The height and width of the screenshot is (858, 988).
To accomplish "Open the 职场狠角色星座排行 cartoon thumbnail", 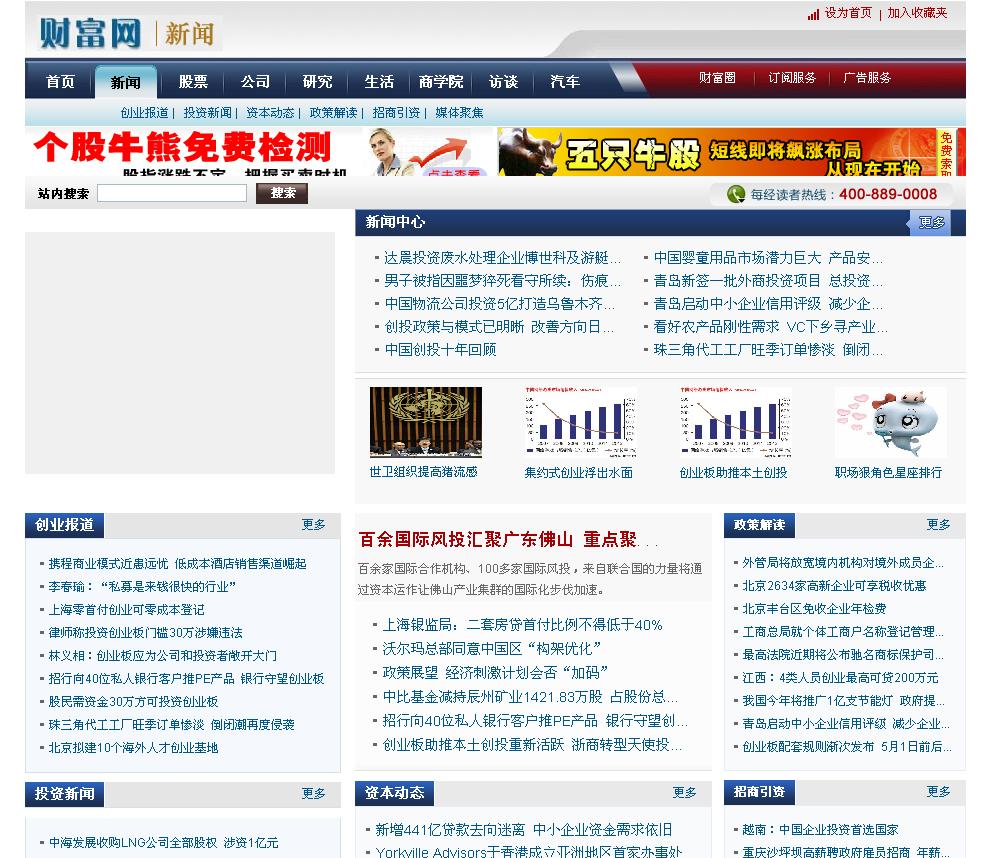I will coord(890,422).
